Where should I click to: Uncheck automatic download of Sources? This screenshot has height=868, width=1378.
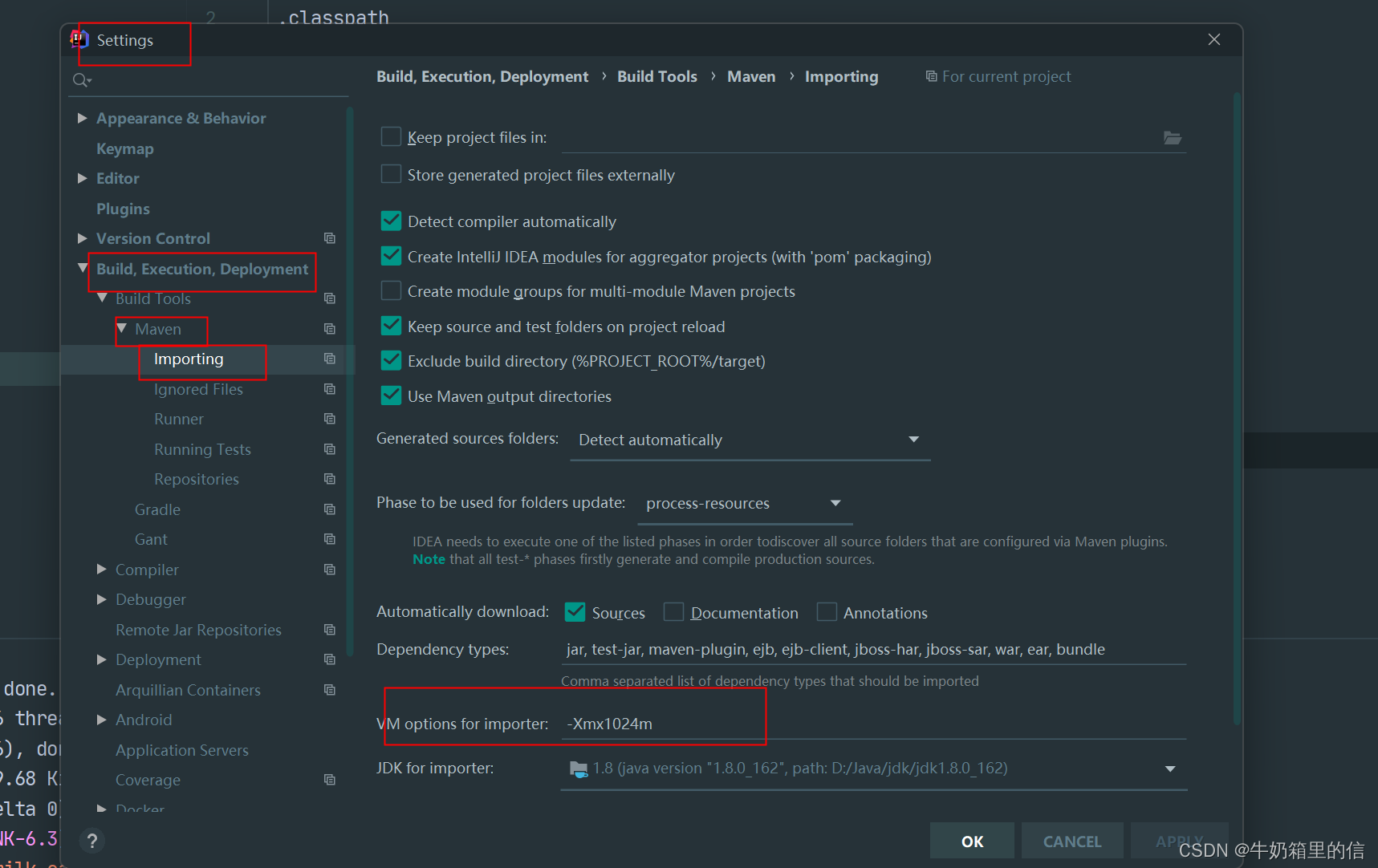pos(575,612)
